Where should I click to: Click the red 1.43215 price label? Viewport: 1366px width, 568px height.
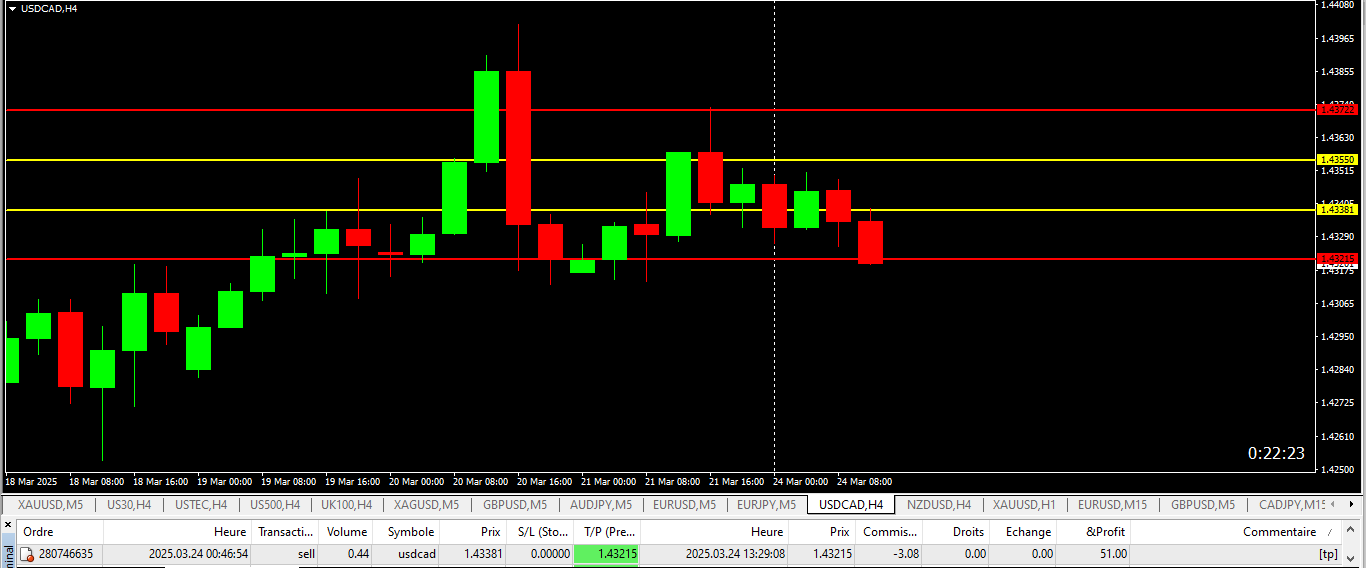[1338, 259]
